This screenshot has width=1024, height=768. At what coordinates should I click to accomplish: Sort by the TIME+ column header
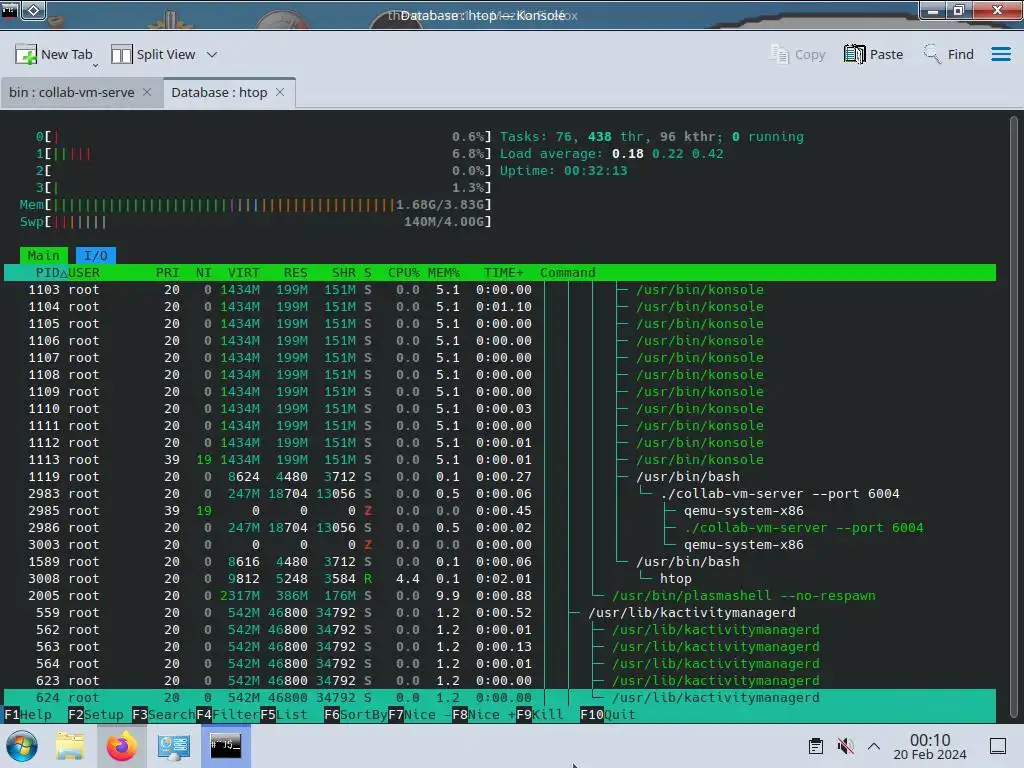click(x=504, y=272)
